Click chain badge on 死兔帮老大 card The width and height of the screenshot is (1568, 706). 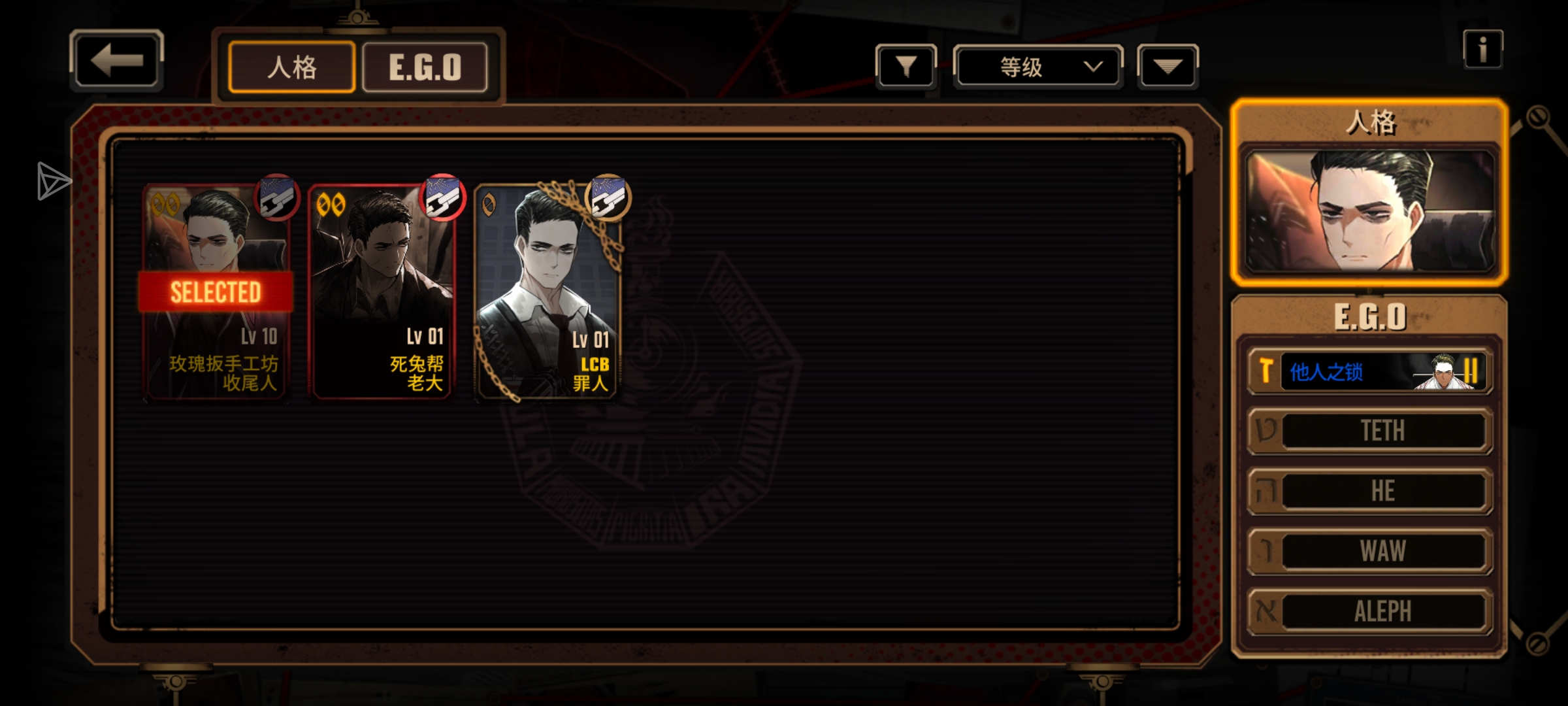pos(442,197)
